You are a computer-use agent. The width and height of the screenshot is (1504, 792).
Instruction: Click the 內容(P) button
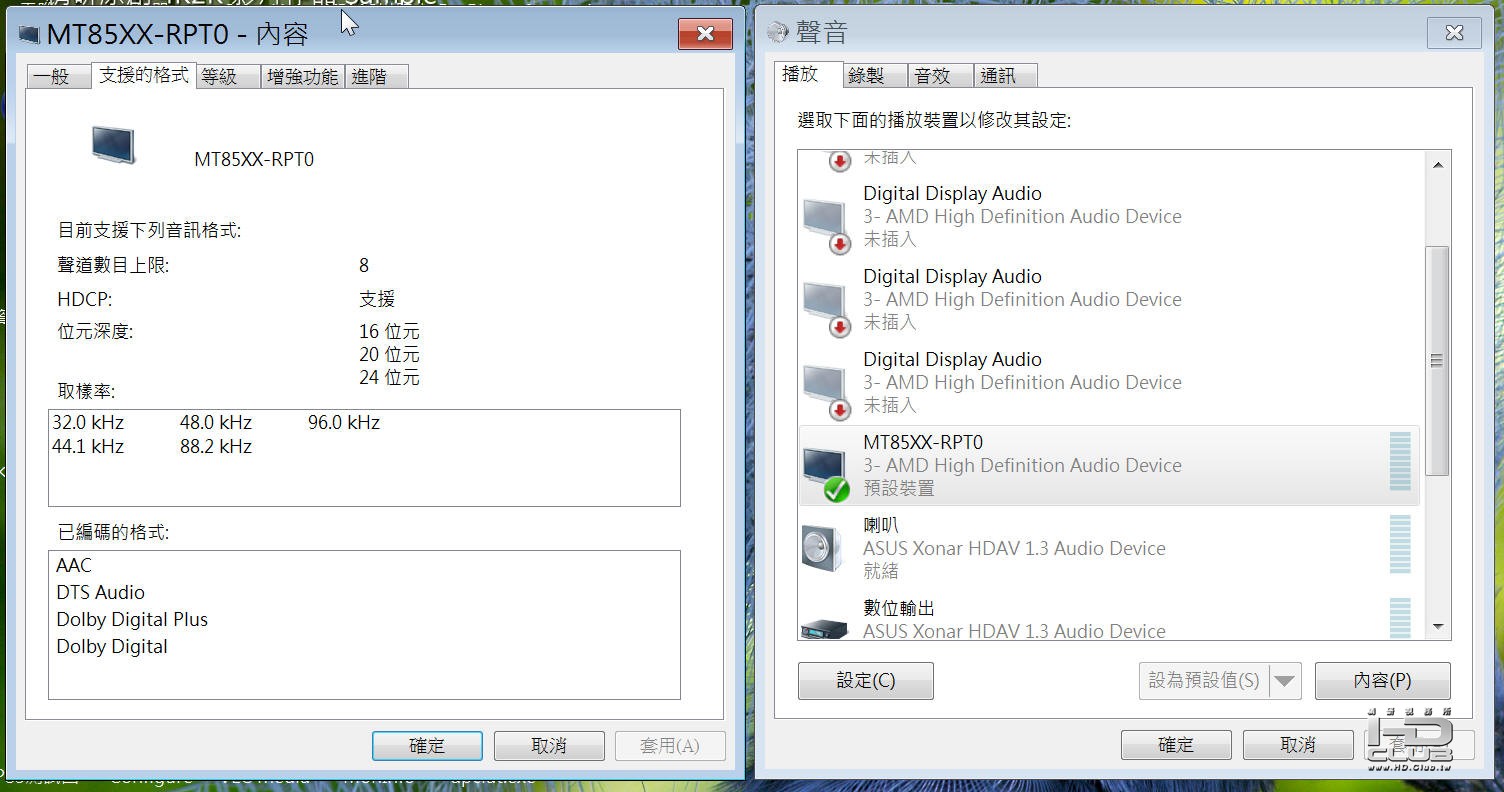(1383, 681)
